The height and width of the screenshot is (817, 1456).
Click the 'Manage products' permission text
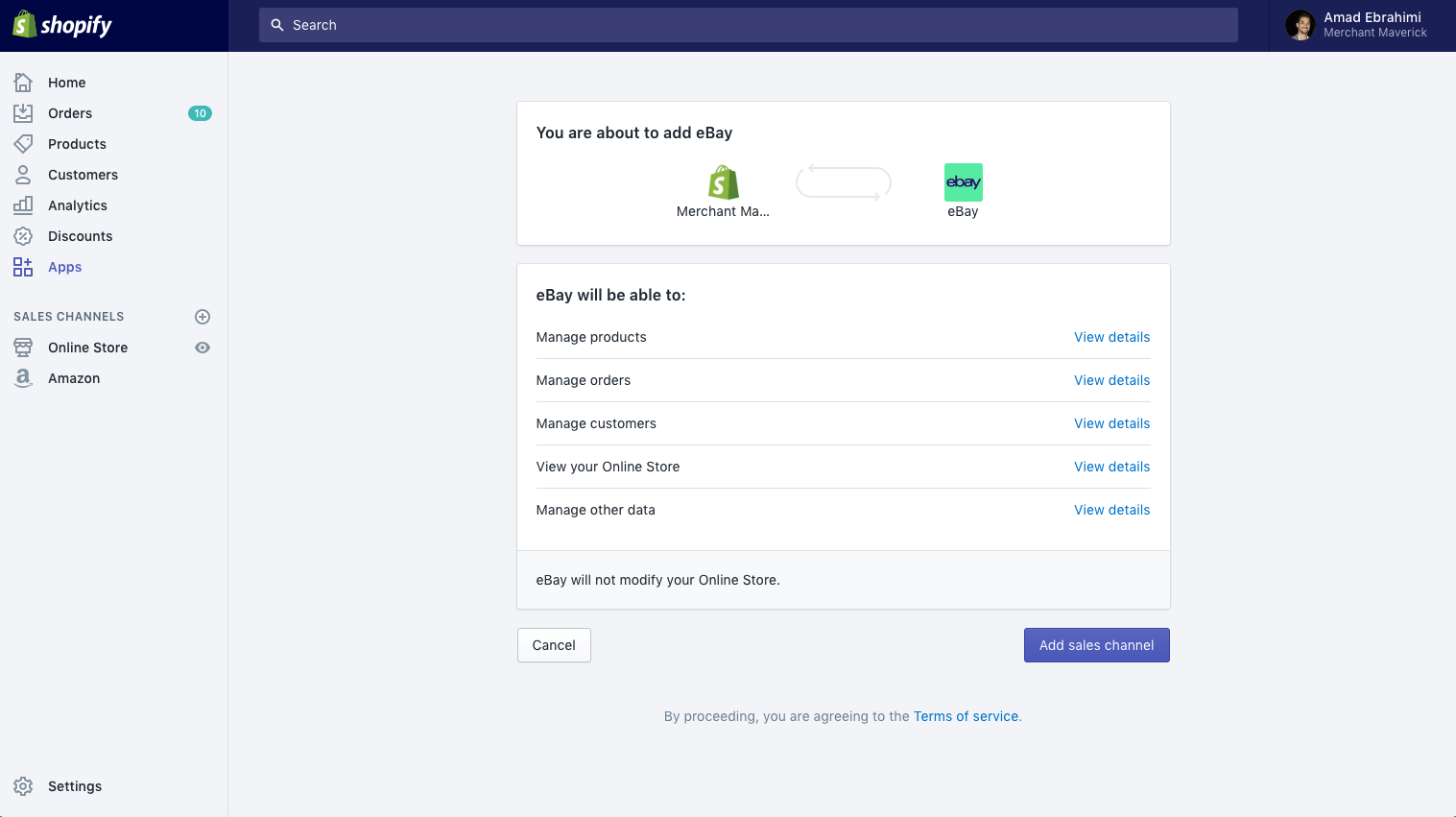[591, 337]
